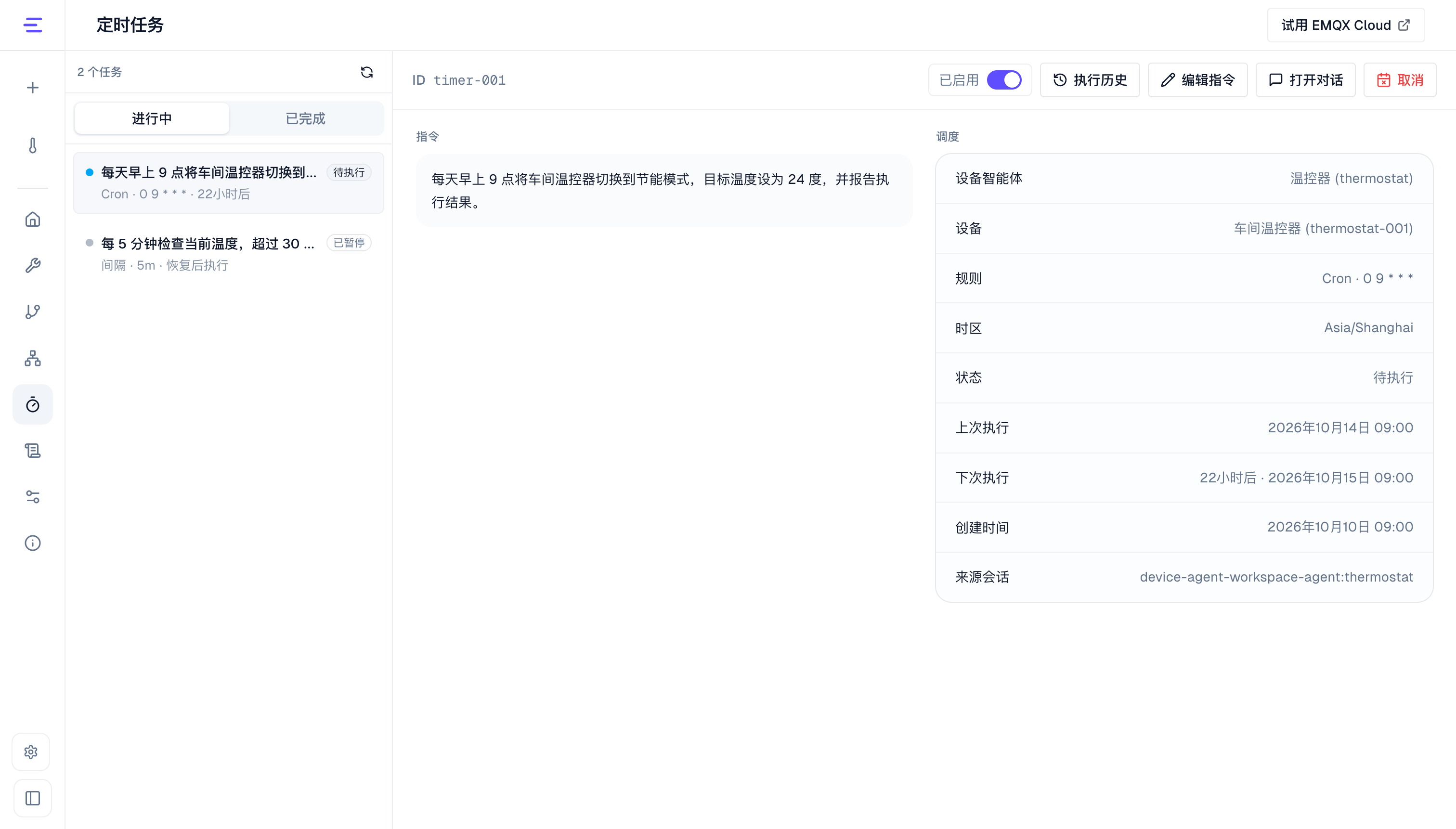
Task: Open the wrench tools sidebar icon
Action: (x=32, y=265)
